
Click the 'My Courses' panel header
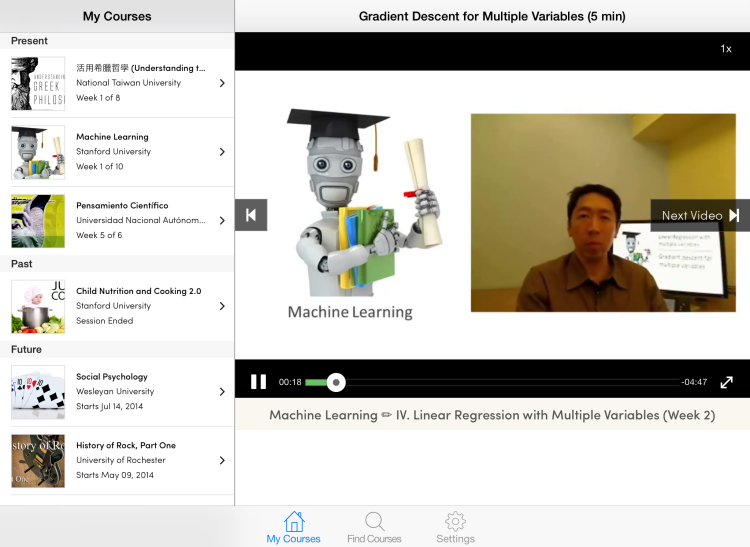coord(117,16)
